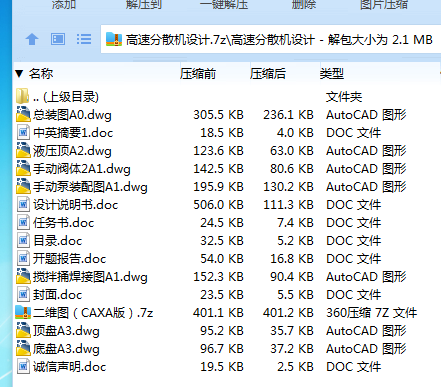
Task: Click 305.5 KB size of 总装图A0.dwg
Action: 218,115
